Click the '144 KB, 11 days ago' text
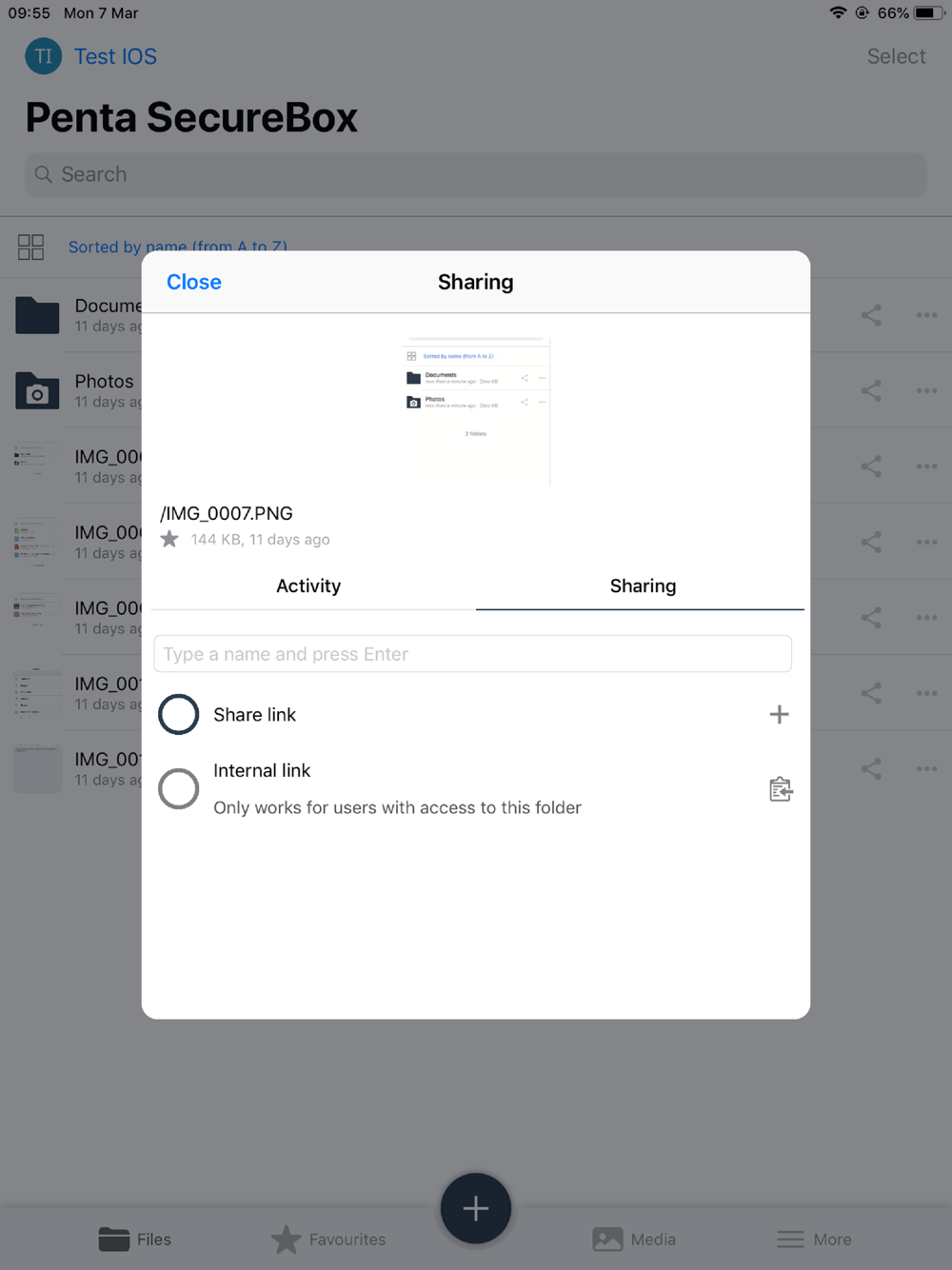The image size is (952, 1270). click(260, 539)
